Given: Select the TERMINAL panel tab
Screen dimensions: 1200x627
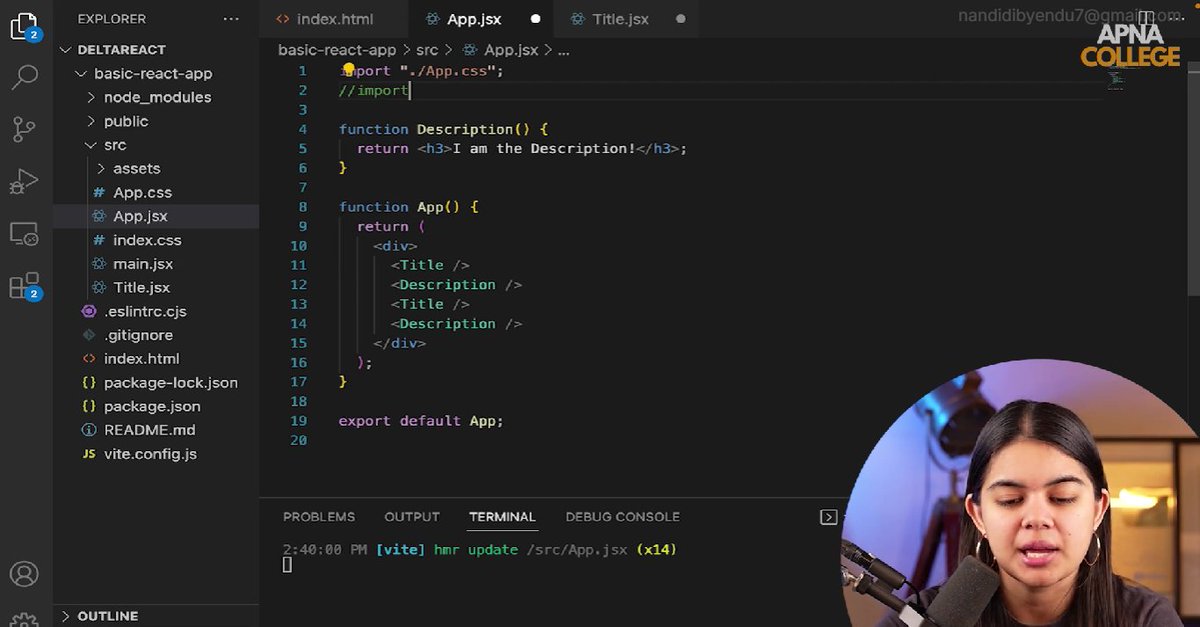Looking at the screenshot, I should coord(502,517).
